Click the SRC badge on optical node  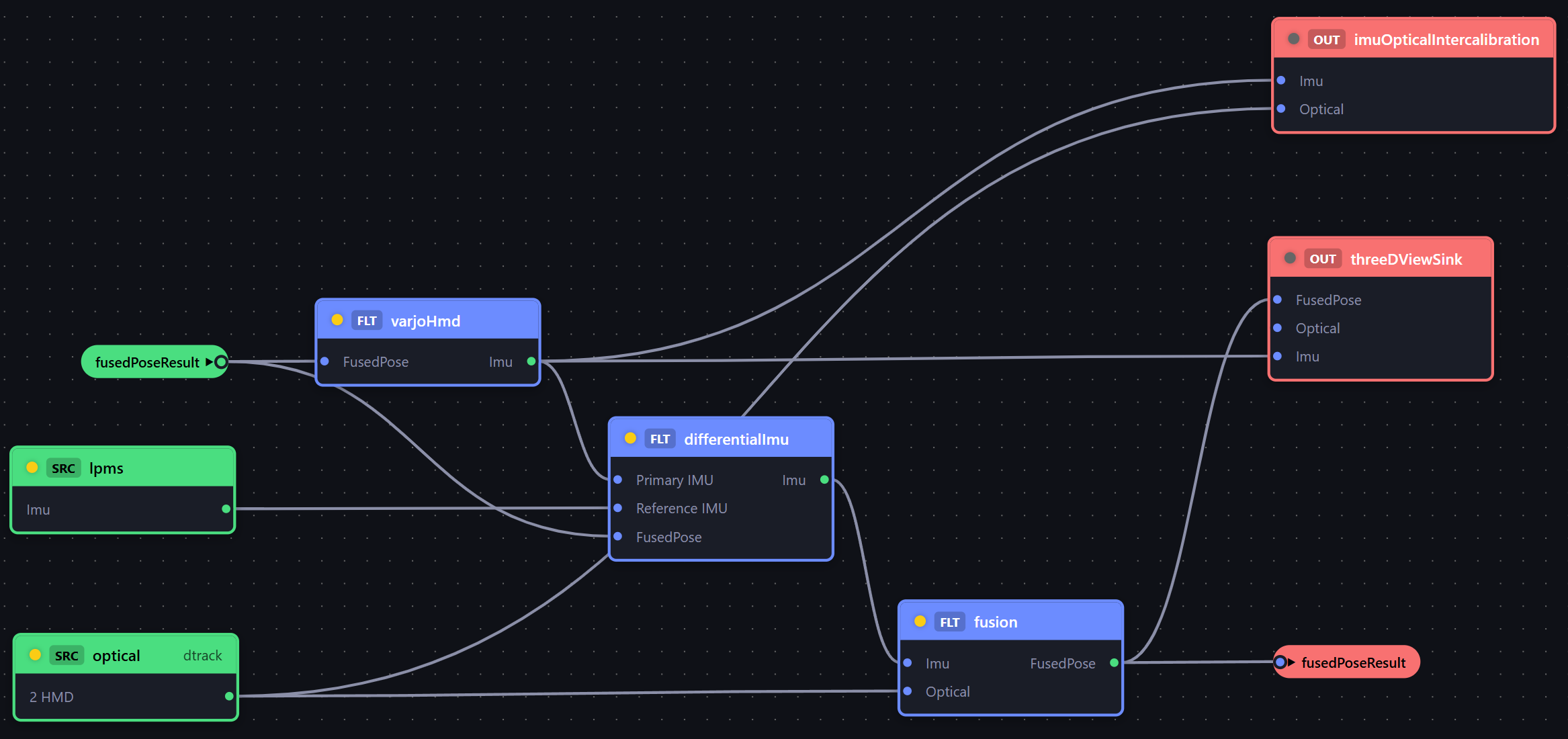click(x=67, y=656)
